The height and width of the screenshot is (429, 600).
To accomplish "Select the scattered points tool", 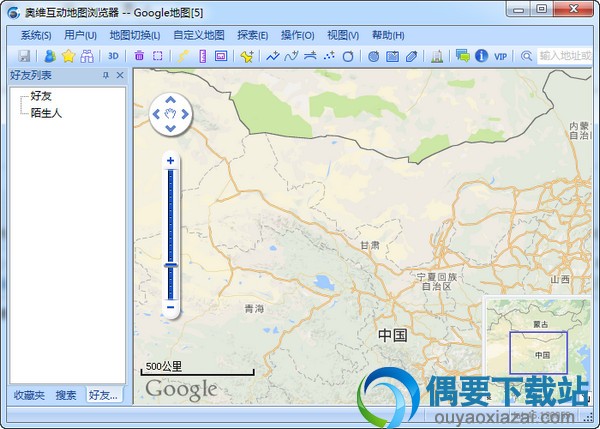I will [x=329, y=56].
